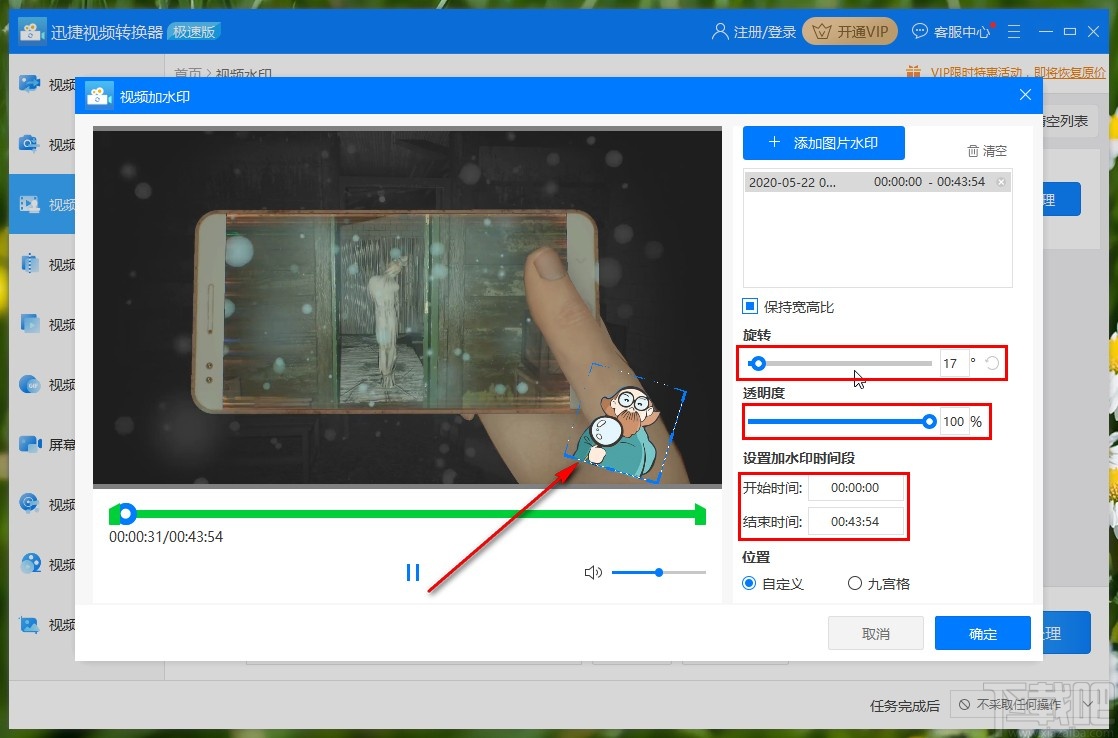Click the 透明度 opacity slider

[x=841, y=421]
